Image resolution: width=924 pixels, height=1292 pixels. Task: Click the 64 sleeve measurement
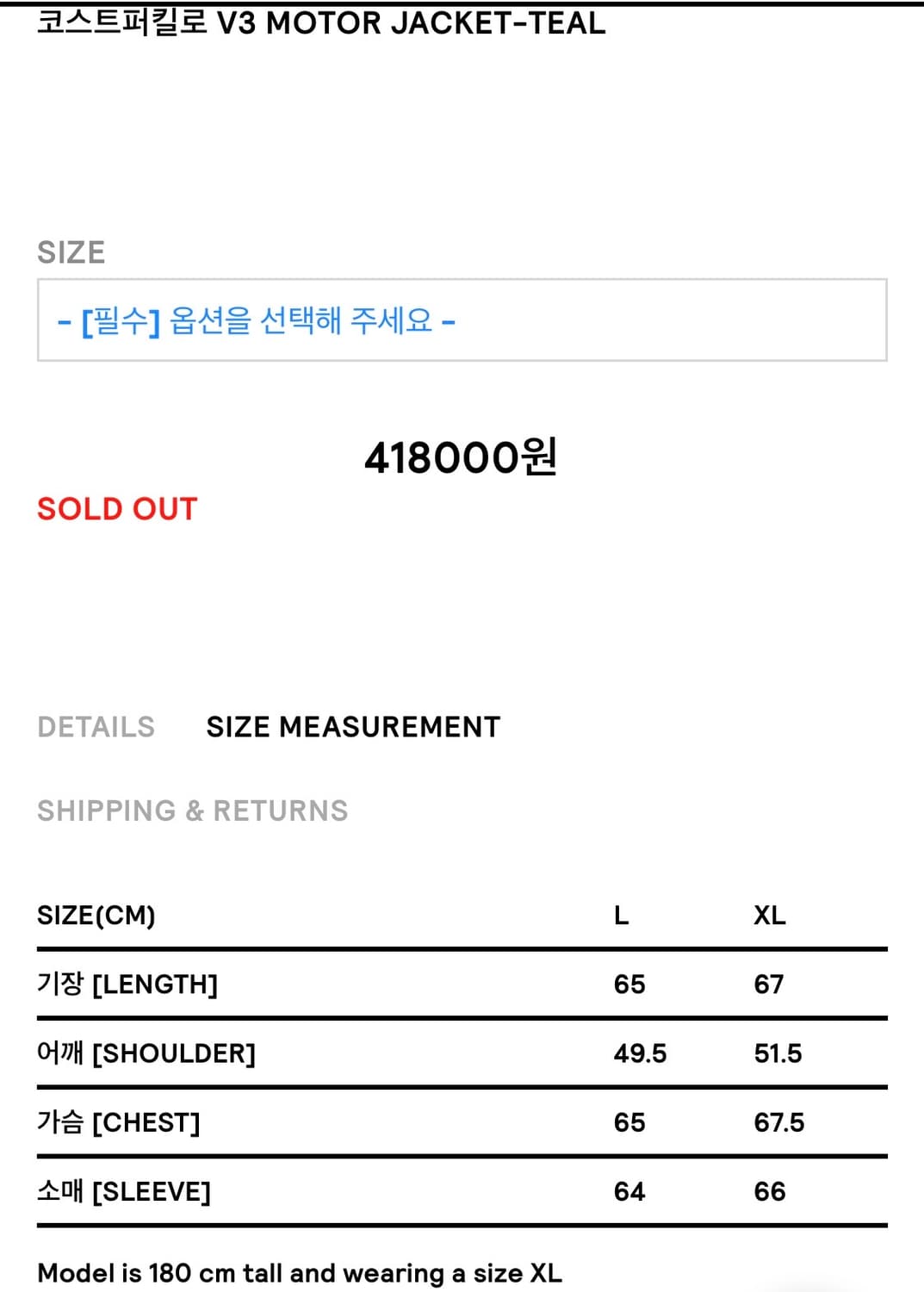(629, 1191)
